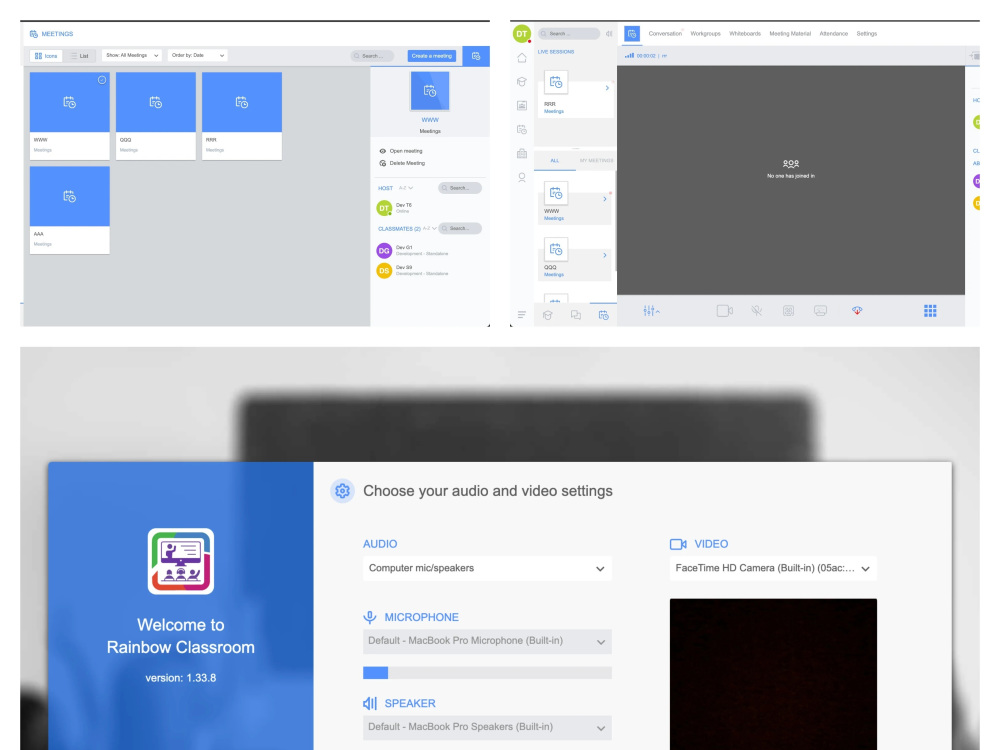Switch to List view in Meetings
This screenshot has width=1000, height=750.
(x=80, y=56)
